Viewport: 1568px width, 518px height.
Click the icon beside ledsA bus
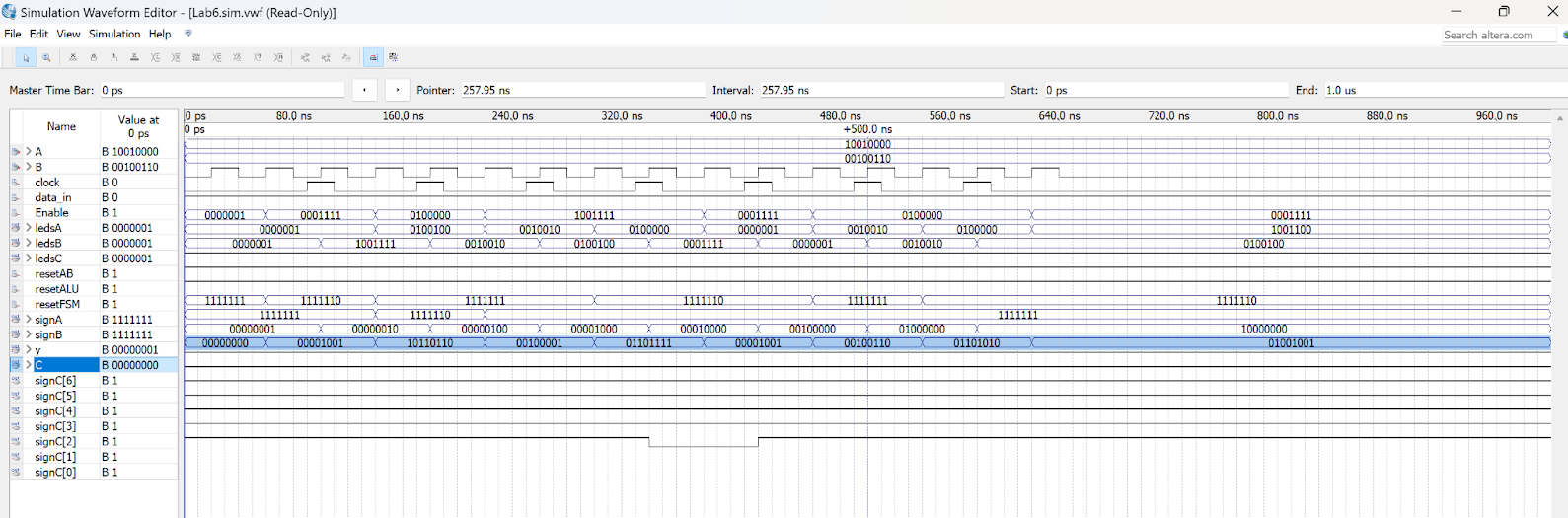pos(16,228)
